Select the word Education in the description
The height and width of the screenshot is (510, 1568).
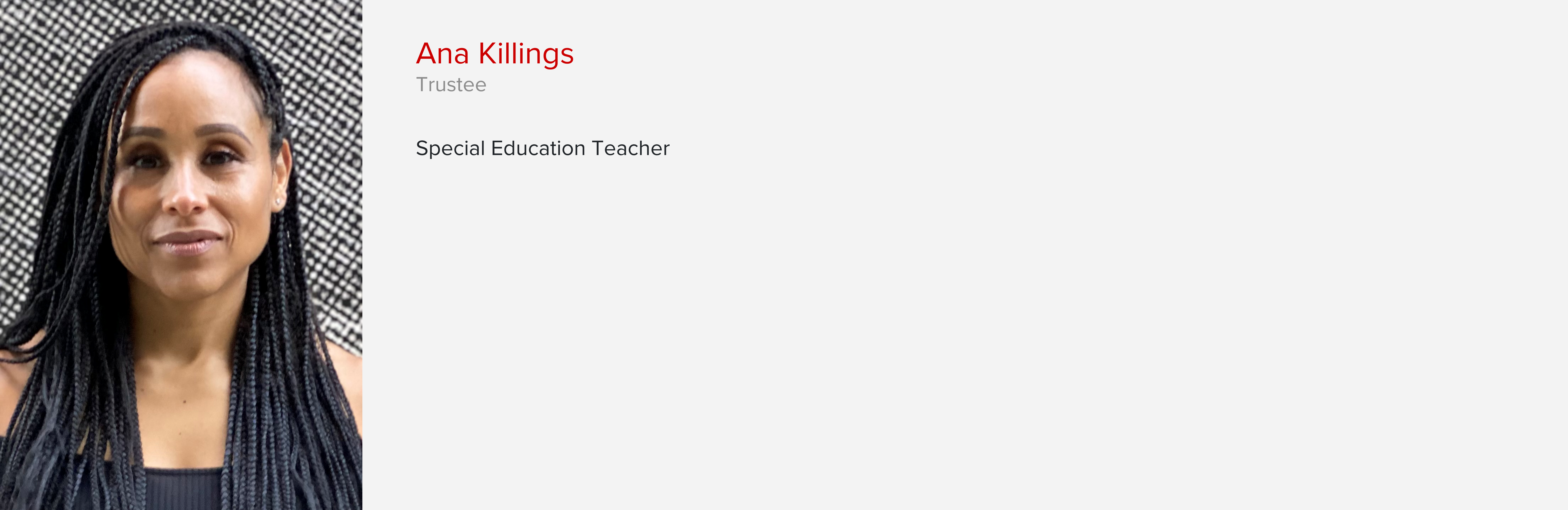coord(538,148)
